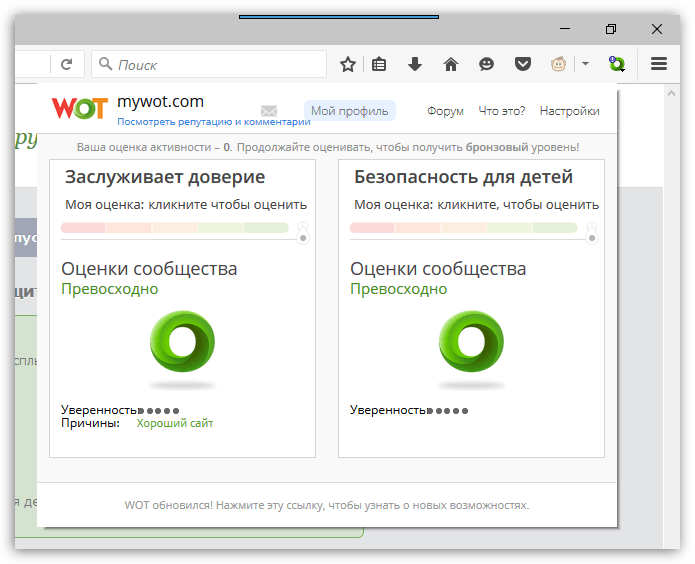Click the green ring under Заслуживает доверие
695x564 pixels.
[x=182, y=341]
